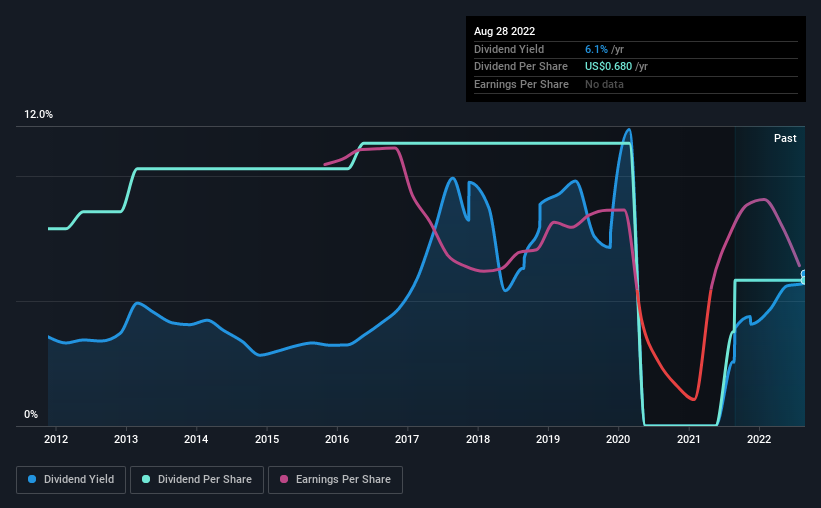
Task: Click the 2019 x-axis label
Action: (548, 439)
